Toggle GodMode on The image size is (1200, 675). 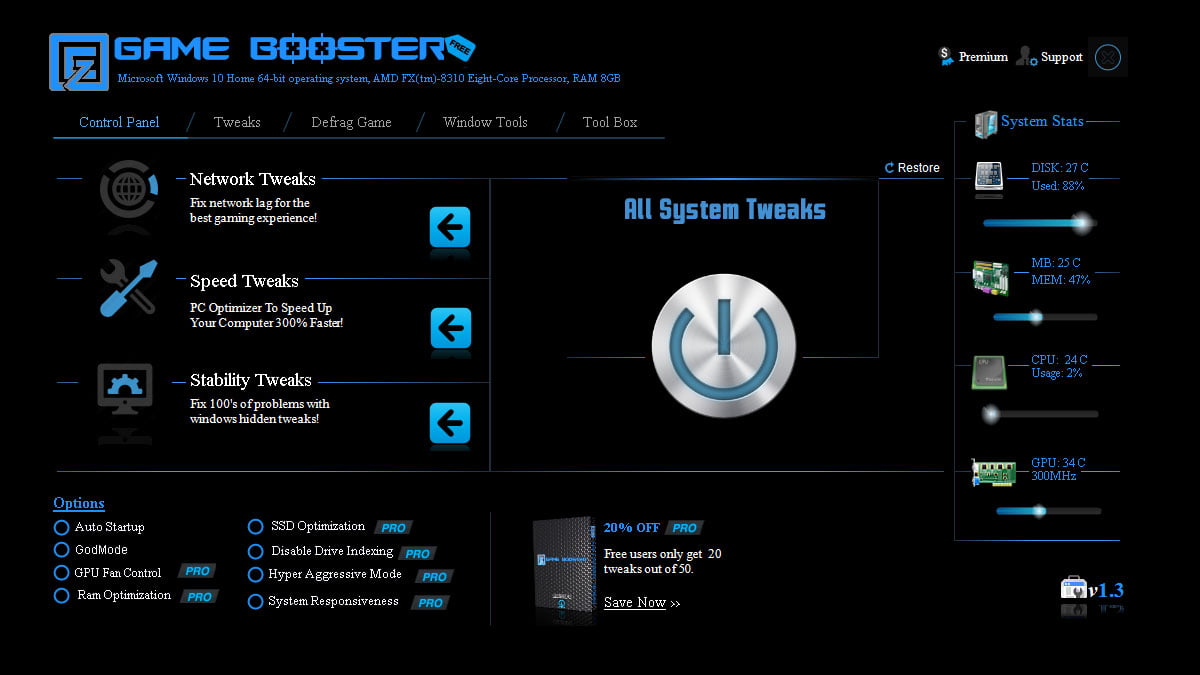(61, 550)
